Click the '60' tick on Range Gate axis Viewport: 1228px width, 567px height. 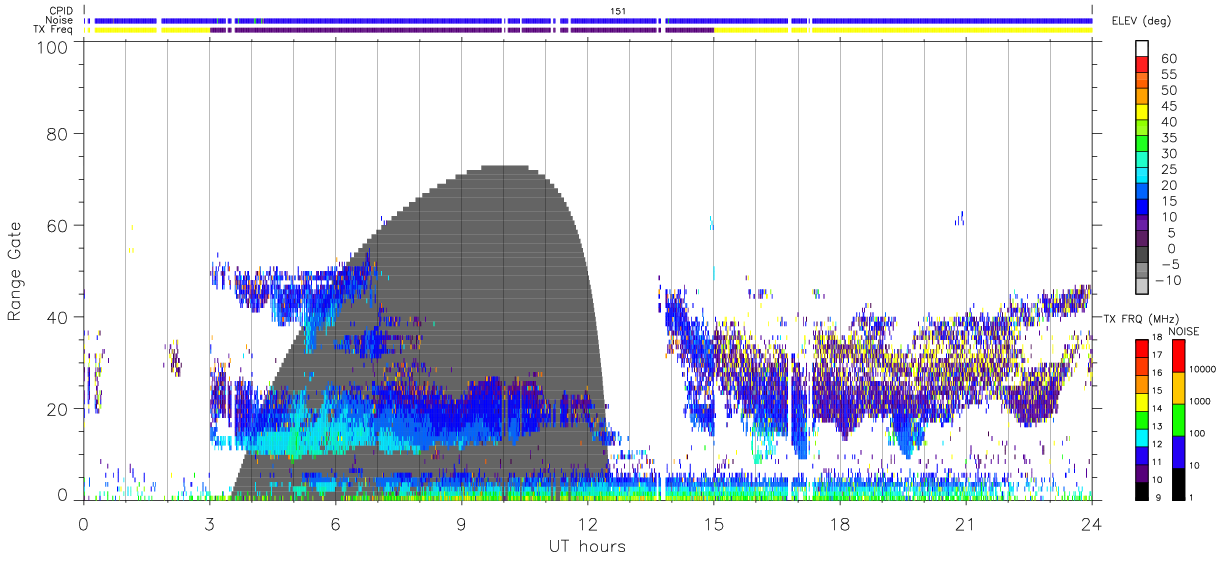[57, 226]
